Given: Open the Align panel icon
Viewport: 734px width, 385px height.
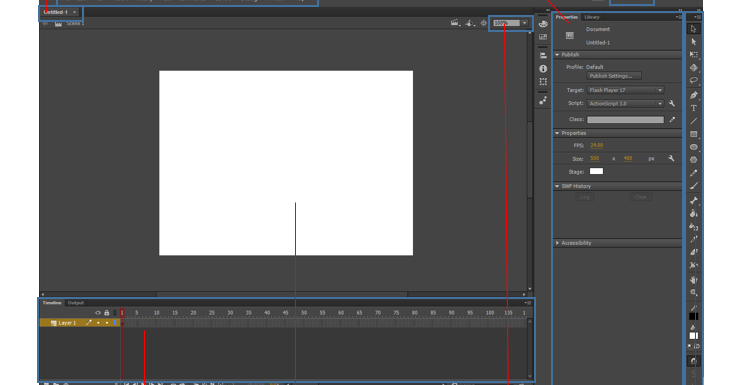Looking at the screenshot, I should (x=543, y=55).
